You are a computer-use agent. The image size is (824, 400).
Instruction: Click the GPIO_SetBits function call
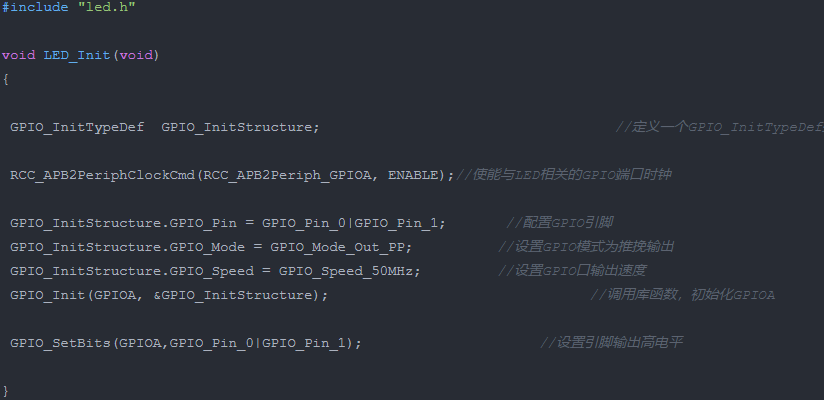(x=60, y=343)
